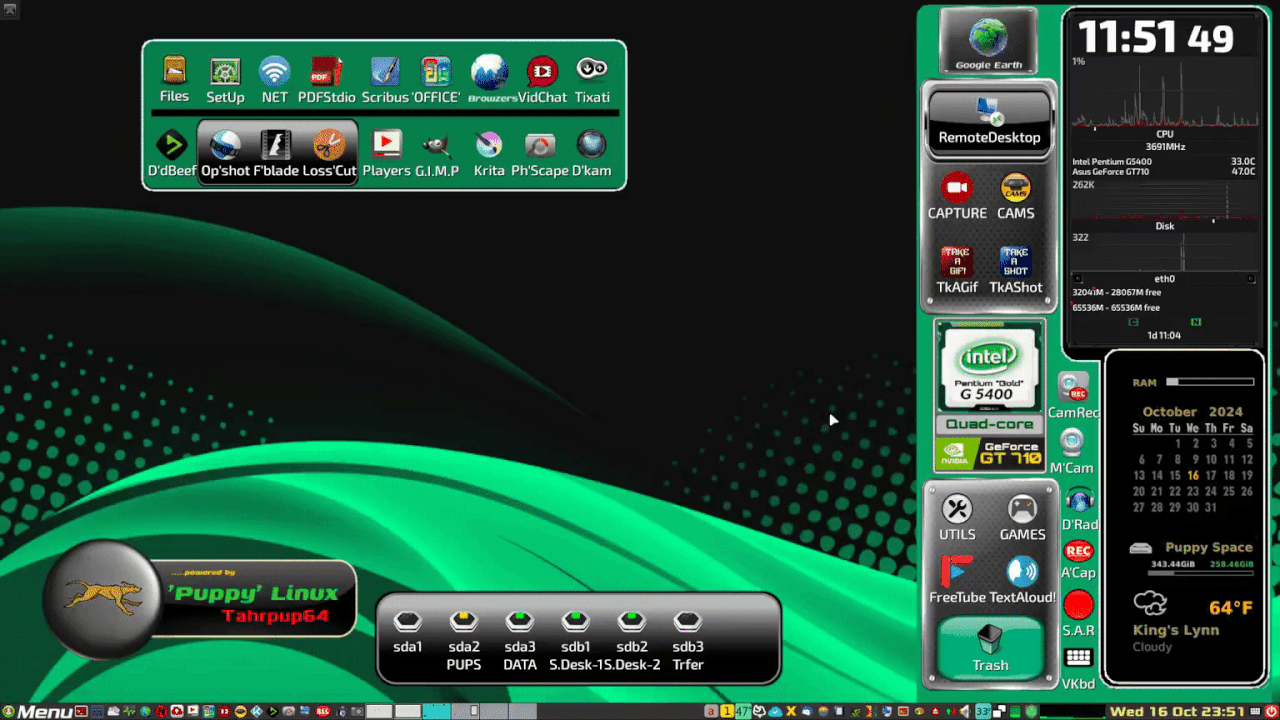Screen dimensions: 1280x720
Task: Open the Tixati download client icon
Action: [592, 70]
